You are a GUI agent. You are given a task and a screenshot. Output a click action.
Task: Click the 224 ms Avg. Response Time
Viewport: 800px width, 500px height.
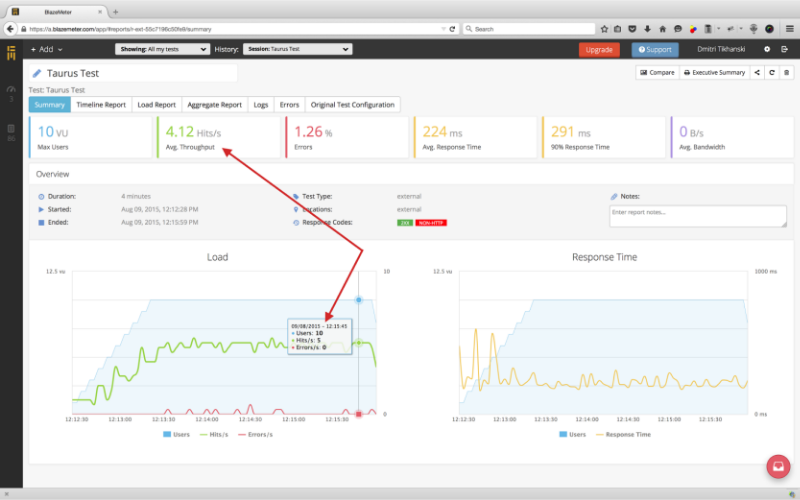tap(442, 132)
